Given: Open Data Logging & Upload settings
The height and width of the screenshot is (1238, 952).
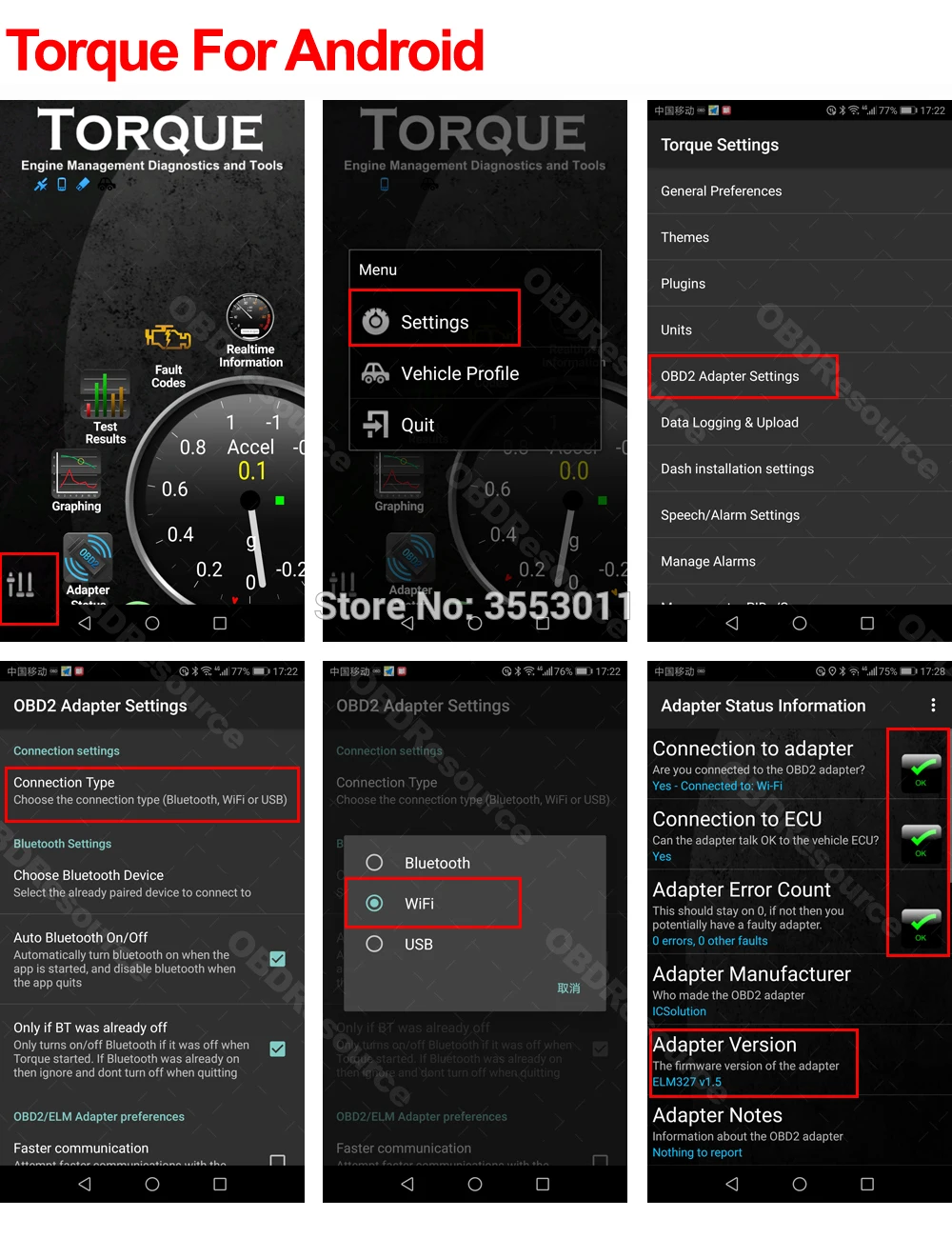Looking at the screenshot, I should 800,422.
